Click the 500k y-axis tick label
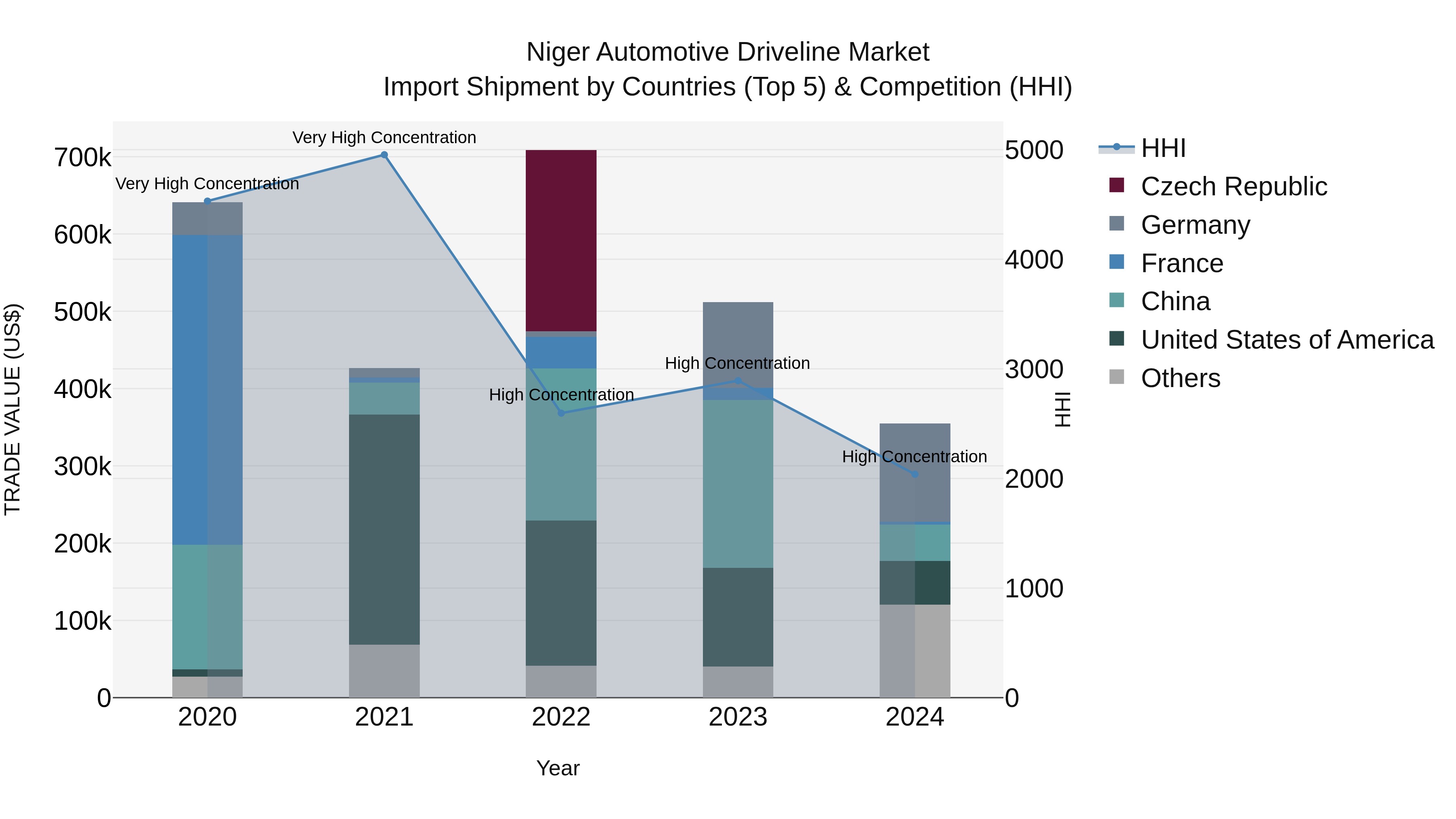The width and height of the screenshot is (1456, 819). [x=83, y=312]
